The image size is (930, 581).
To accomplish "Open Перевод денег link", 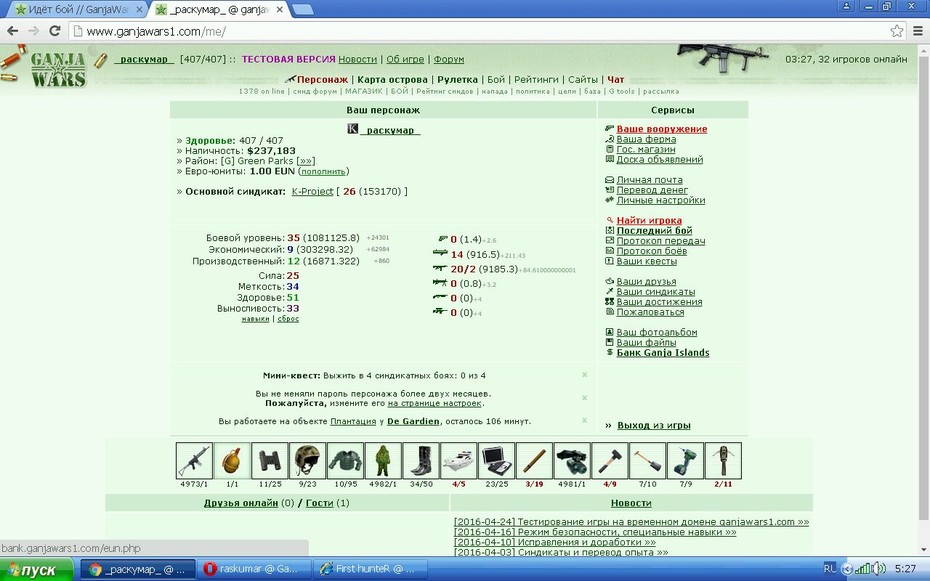I will point(652,190).
